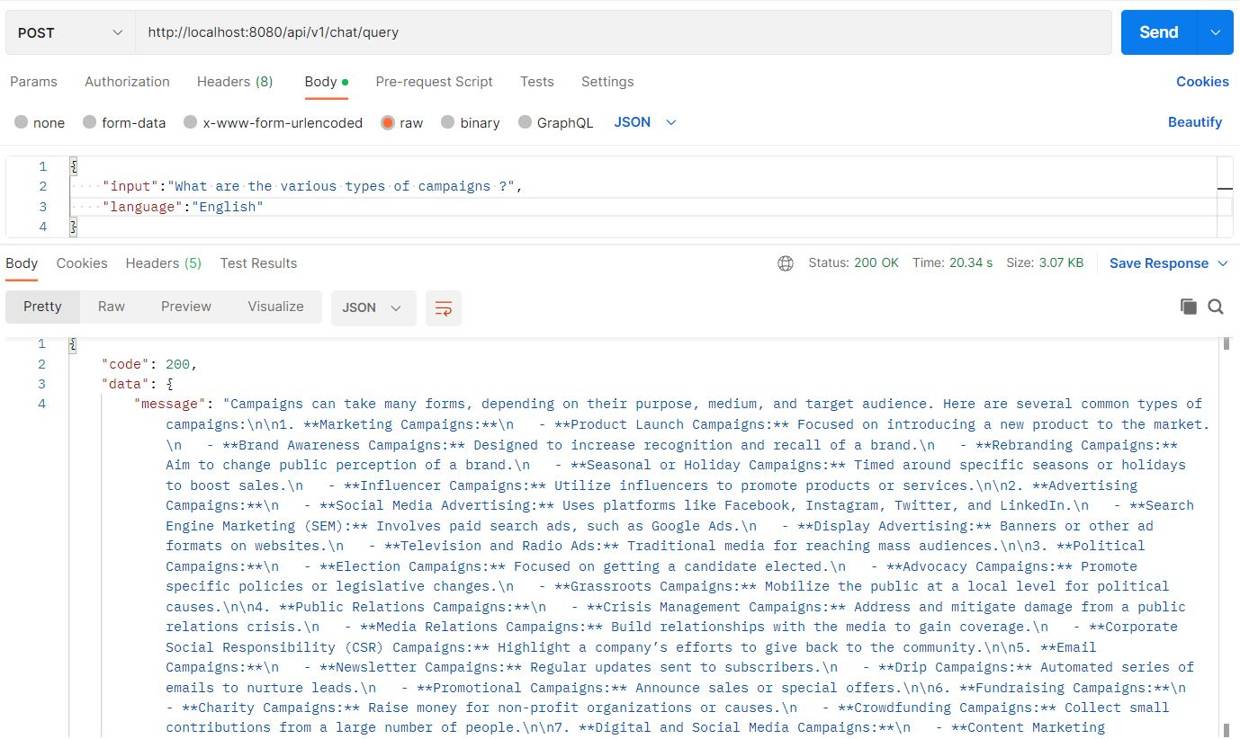The image size is (1240, 739).
Task: Open the JSON body format dropdown
Action: [645, 122]
